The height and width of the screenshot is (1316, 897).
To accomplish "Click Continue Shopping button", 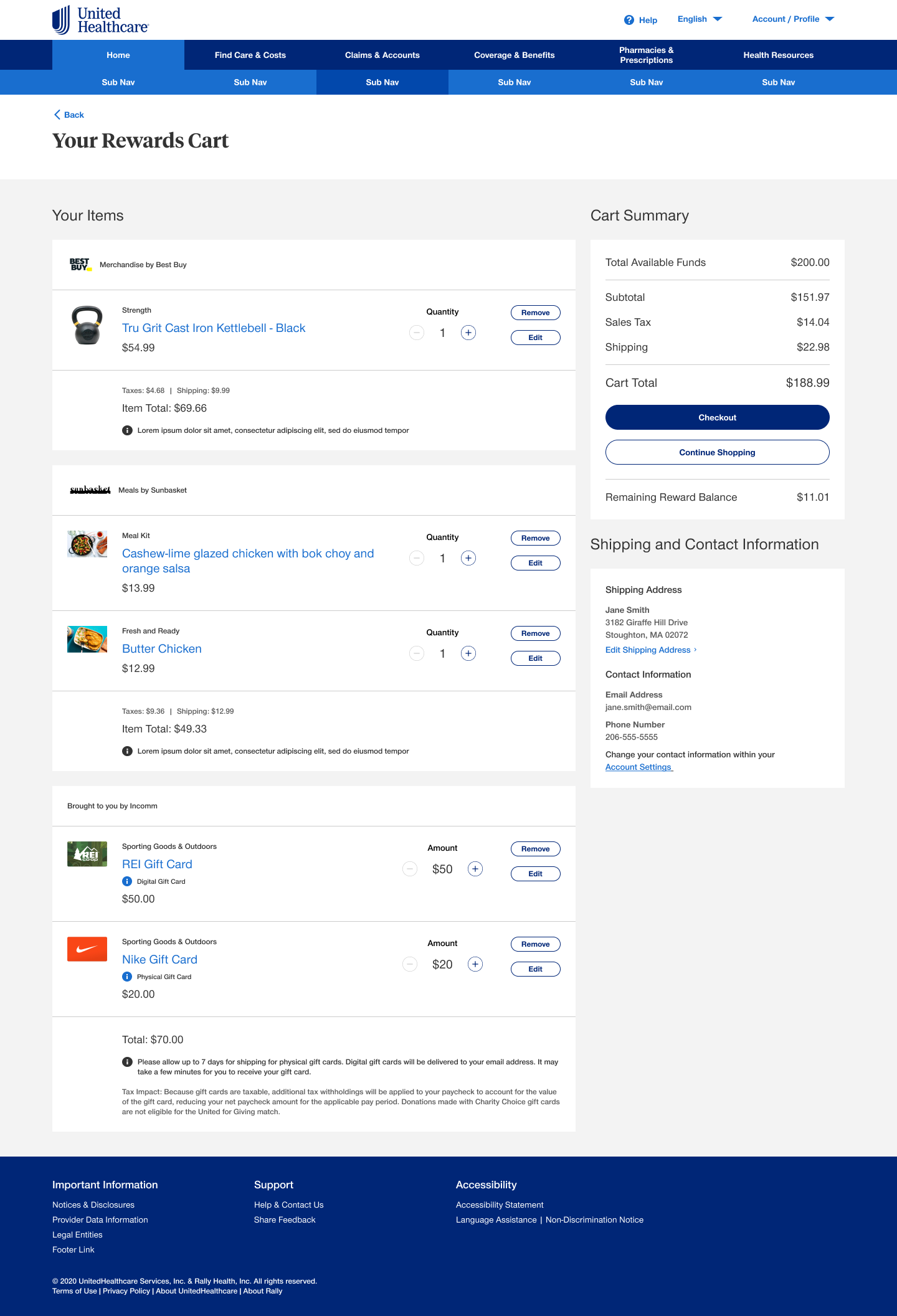I will pos(718,452).
